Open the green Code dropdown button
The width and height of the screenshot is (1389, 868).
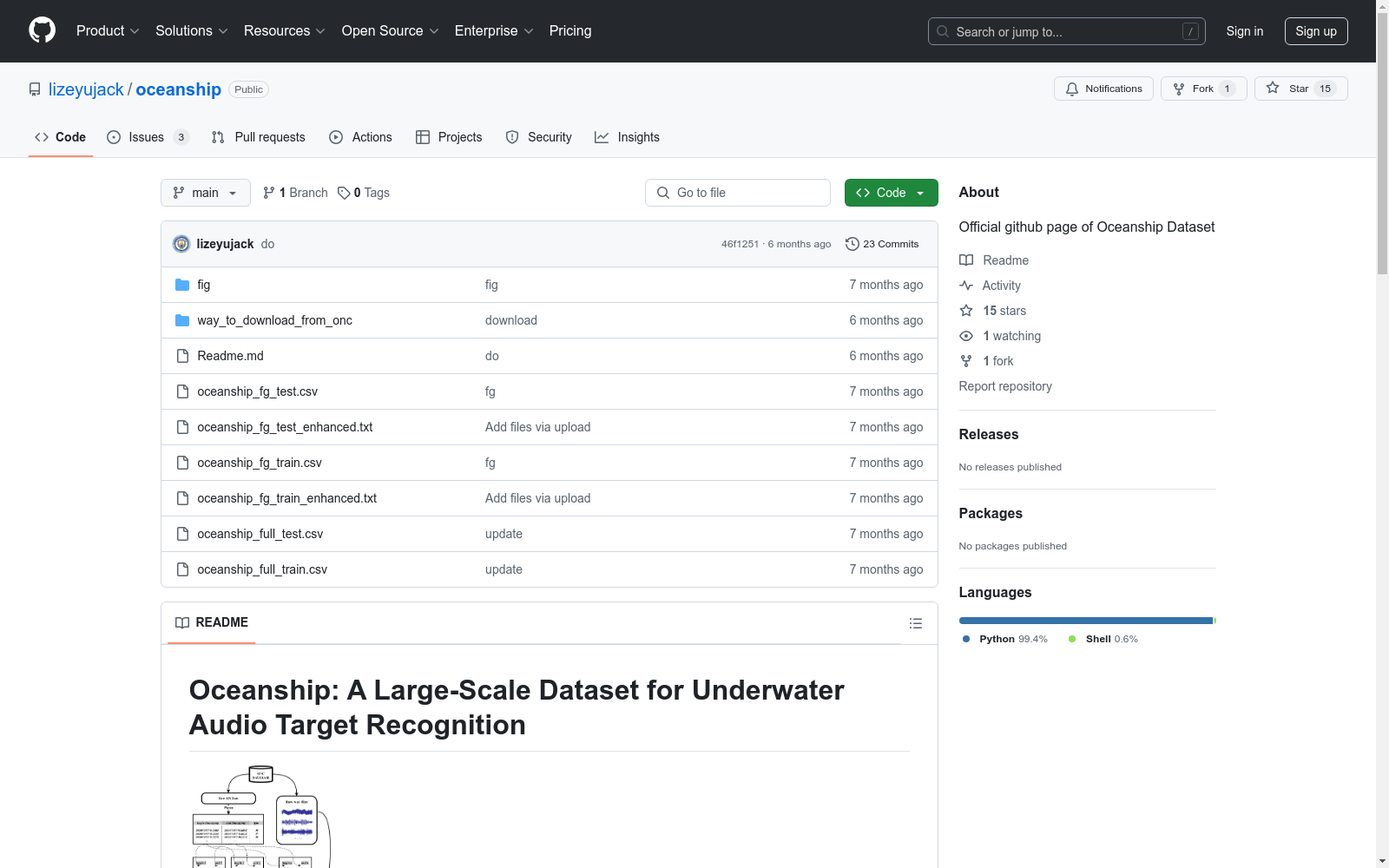[x=892, y=193]
